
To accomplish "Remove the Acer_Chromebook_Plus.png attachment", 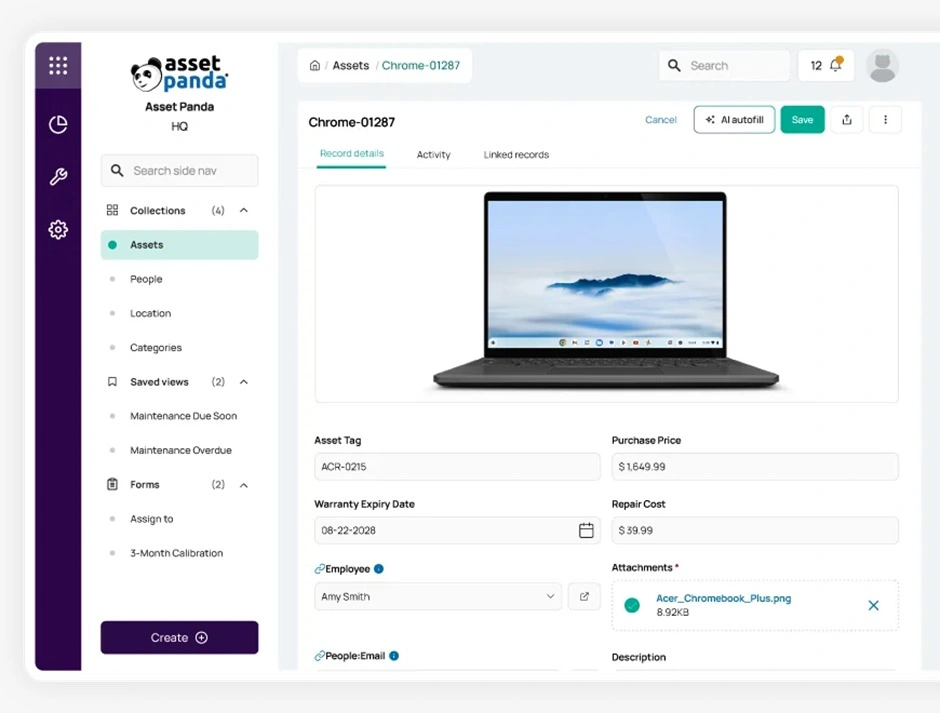I will click(873, 606).
